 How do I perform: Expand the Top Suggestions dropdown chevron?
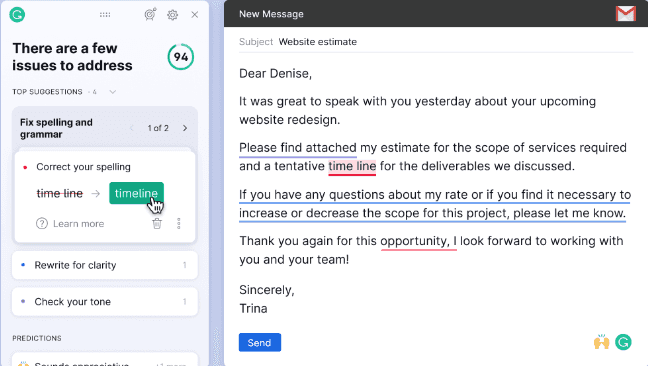point(112,92)
